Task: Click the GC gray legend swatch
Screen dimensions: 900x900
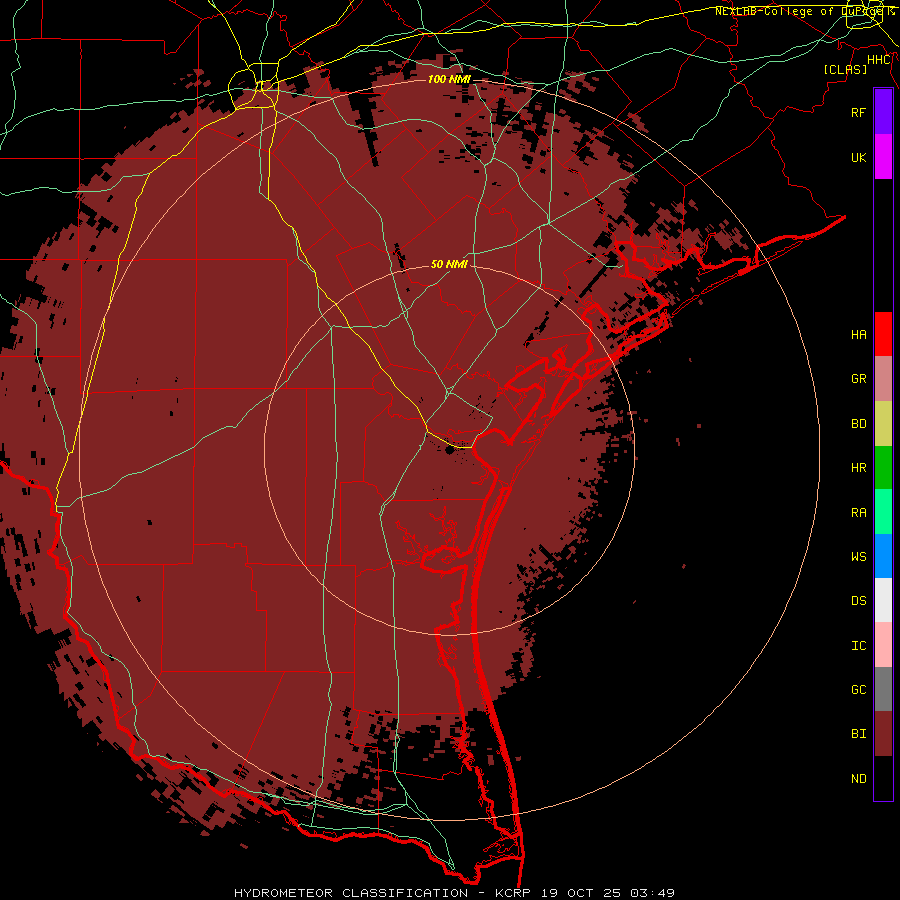Action: [x=883, y=689]
